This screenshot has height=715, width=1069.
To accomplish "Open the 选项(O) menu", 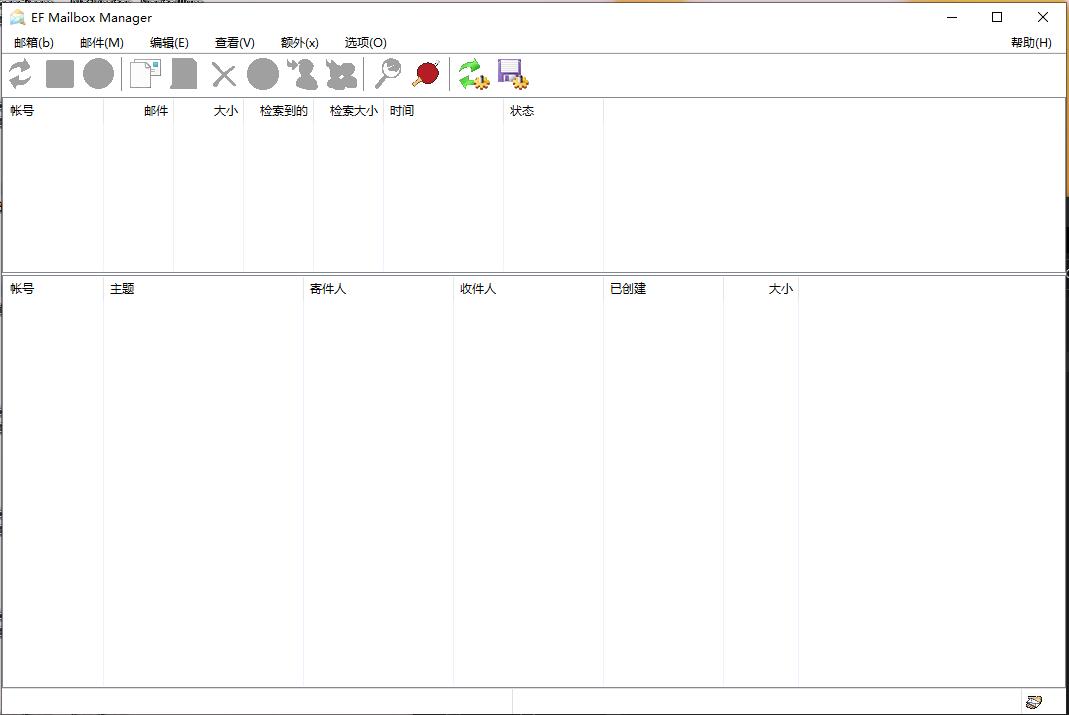I will point(365,43).
